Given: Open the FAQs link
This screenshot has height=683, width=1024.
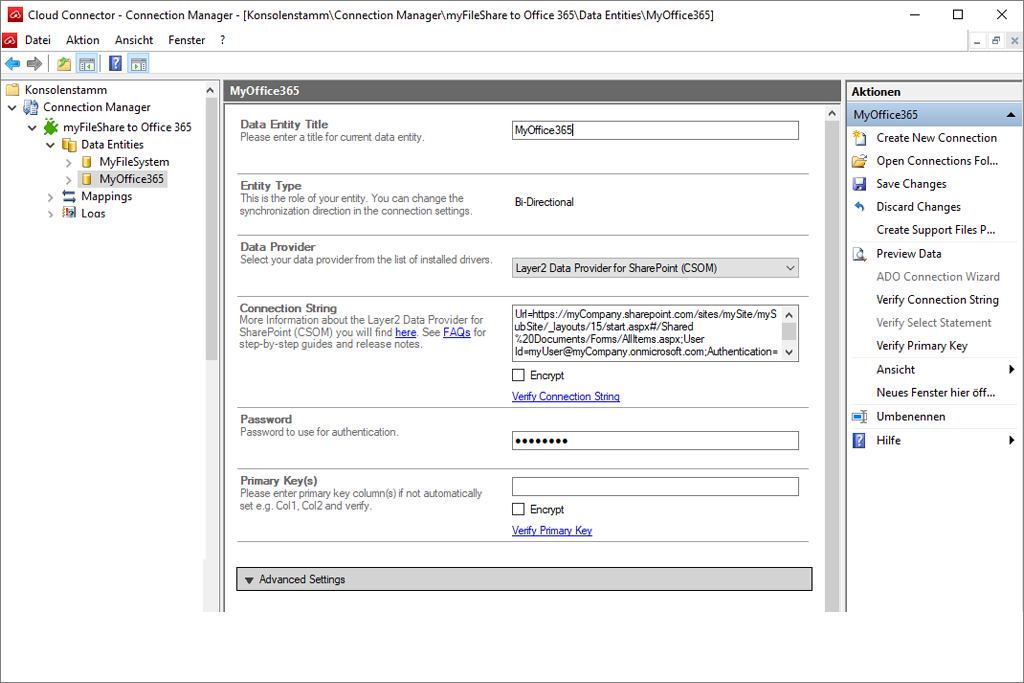Looking at the screenshot, I should pyautogui.click(x=456, y=332).
